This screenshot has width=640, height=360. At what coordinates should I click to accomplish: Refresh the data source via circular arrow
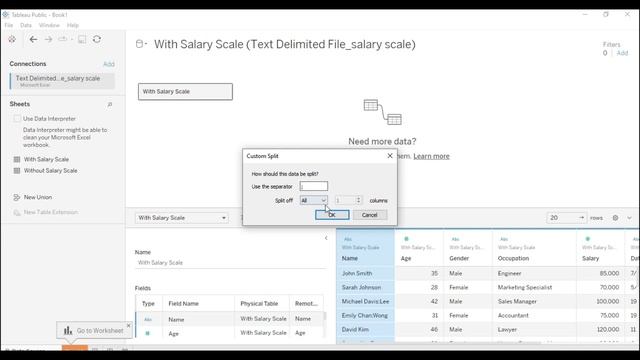97,39
